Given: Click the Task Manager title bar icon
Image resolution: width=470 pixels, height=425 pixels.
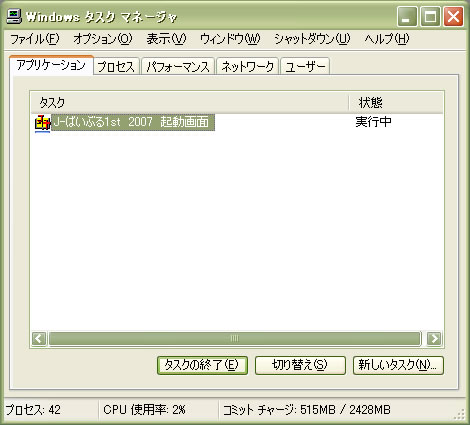Looking at the screenshot, I should tap(14, 16).
